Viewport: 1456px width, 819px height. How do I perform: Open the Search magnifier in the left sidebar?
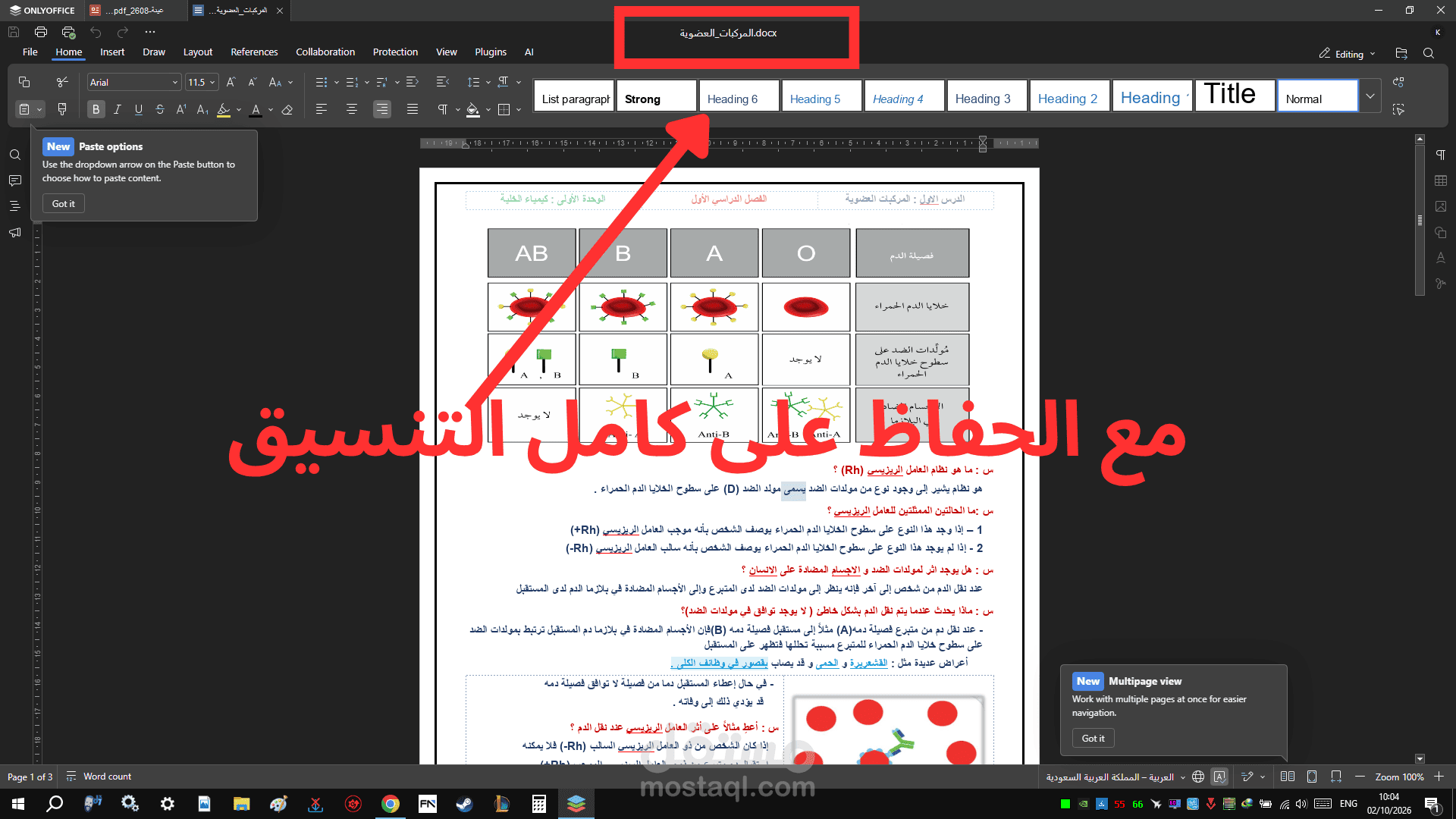(14, 155)
